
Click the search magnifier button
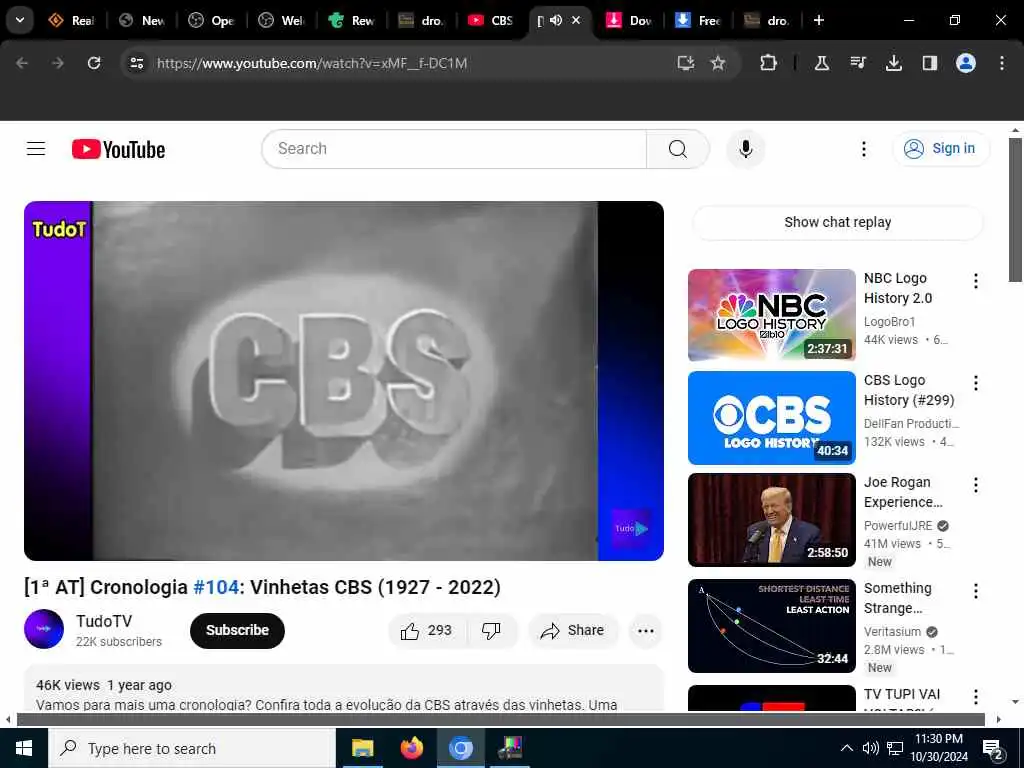(x=677, y=149)
